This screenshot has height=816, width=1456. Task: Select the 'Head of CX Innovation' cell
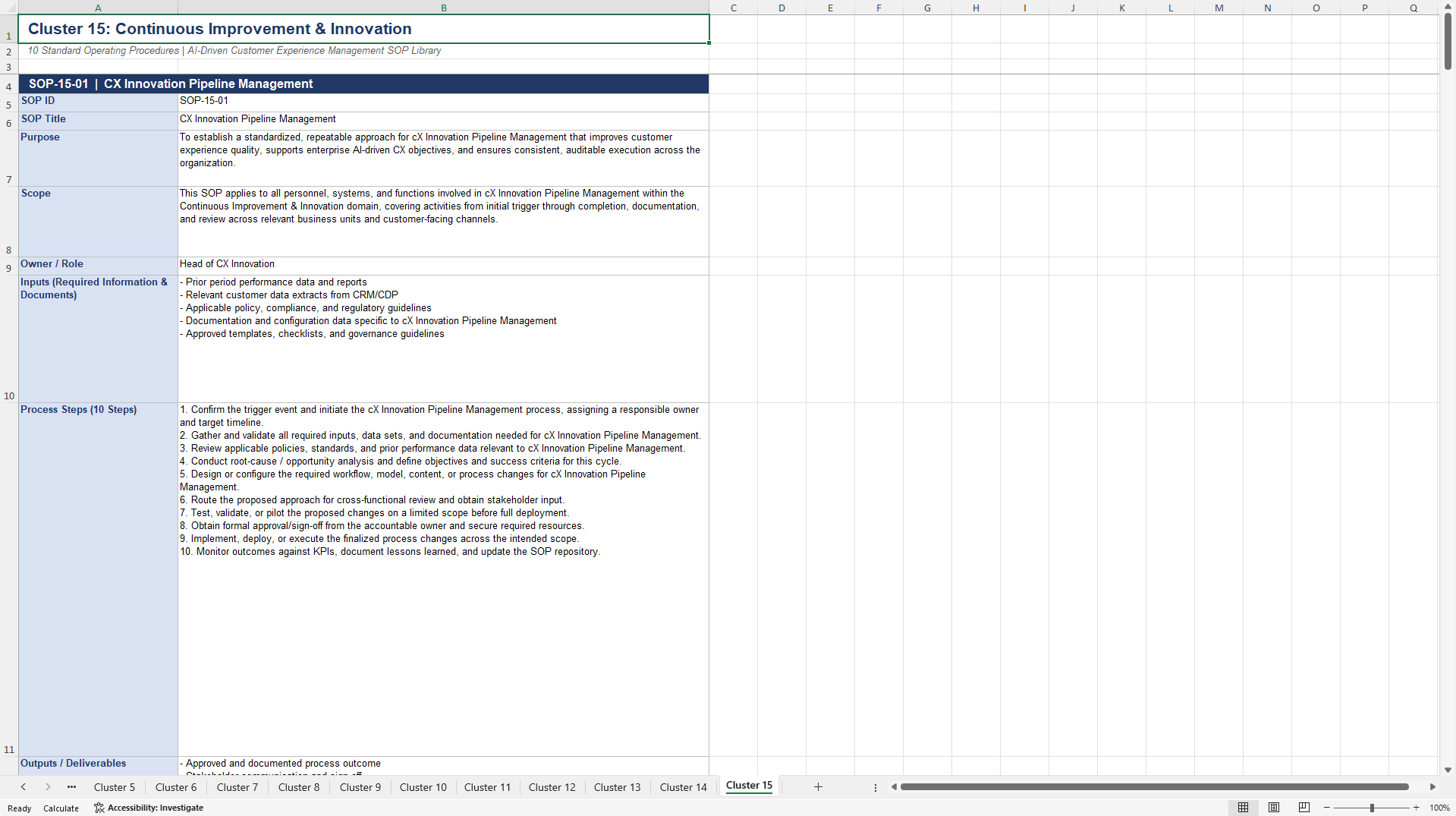point(443,266)
